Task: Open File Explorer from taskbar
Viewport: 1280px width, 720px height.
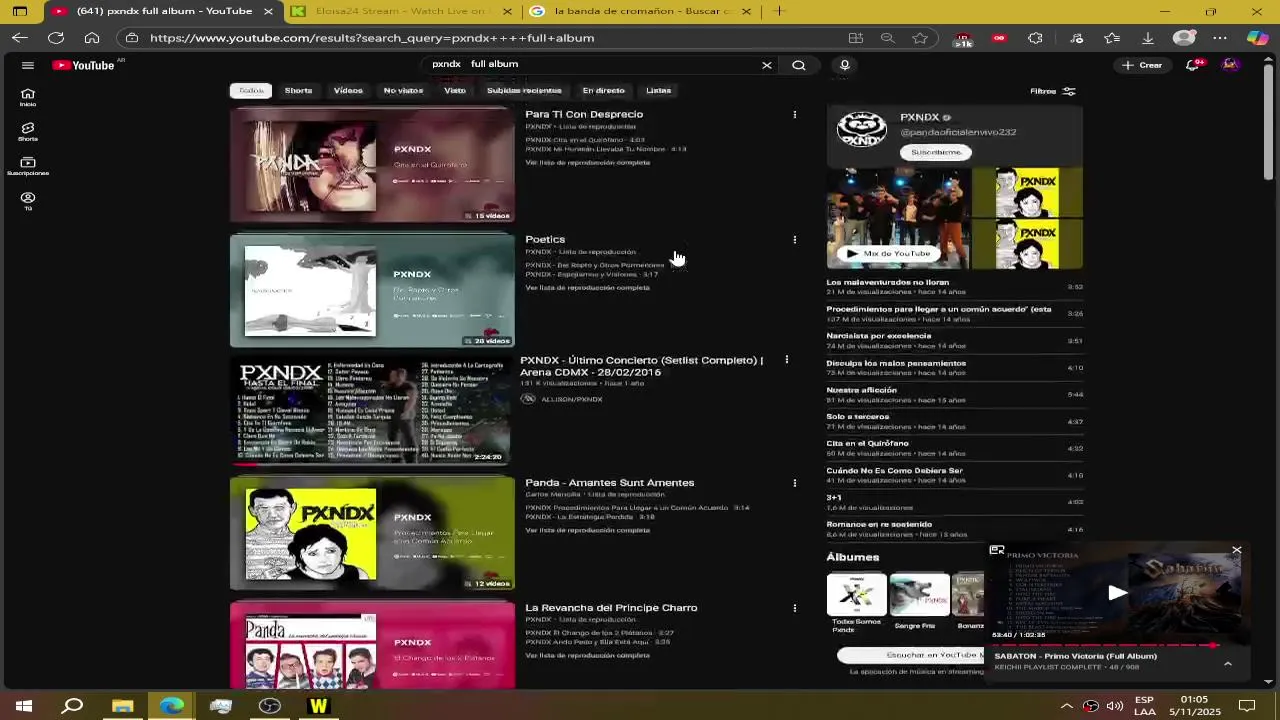Action: [122, 706]
